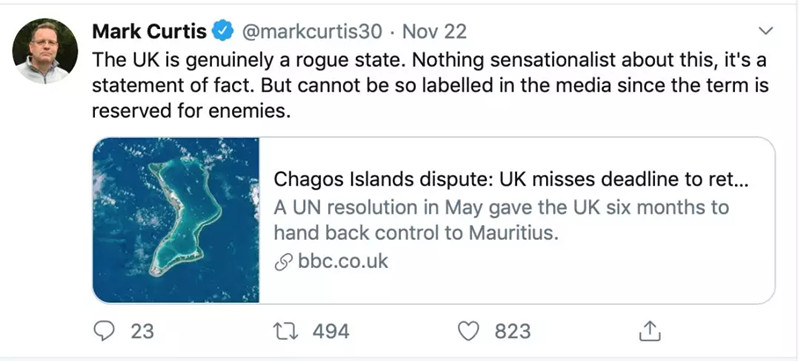Follow the bbc.co.uk source link
This screenshot has width=800, height=361.
(343, 261)
